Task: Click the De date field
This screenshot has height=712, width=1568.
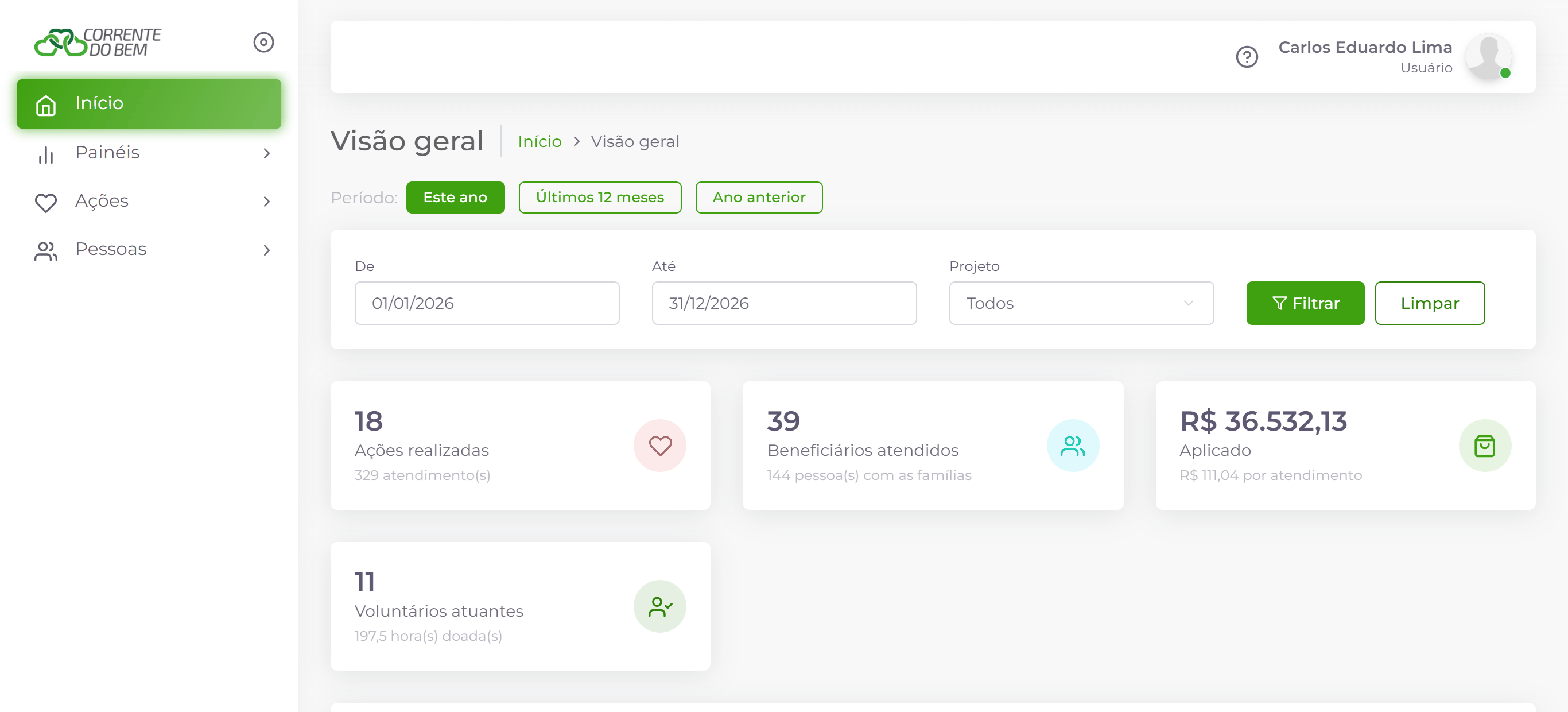Action: click(x=487, y=303)
